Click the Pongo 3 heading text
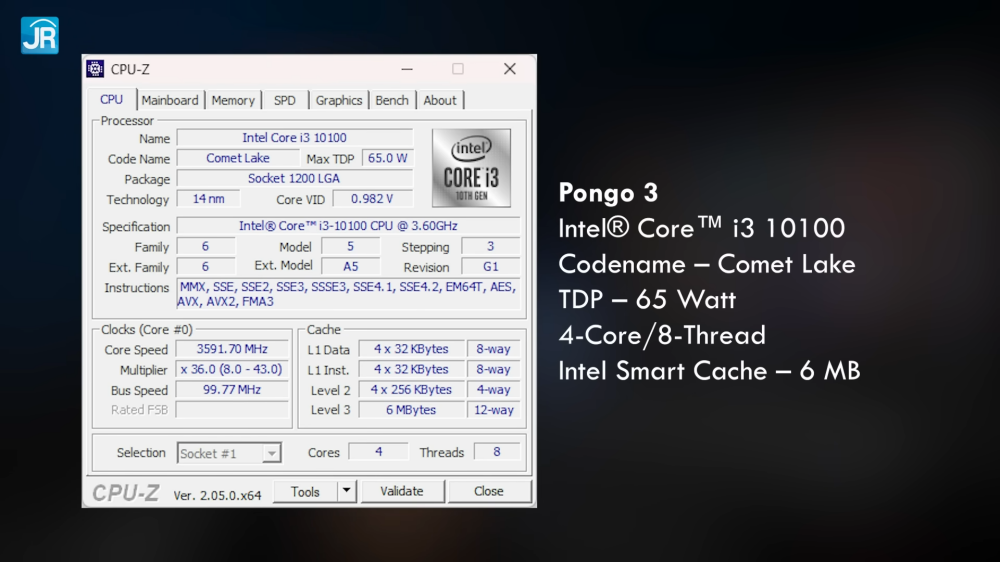This screenshot has height=562, width=1000. (608, 193)
